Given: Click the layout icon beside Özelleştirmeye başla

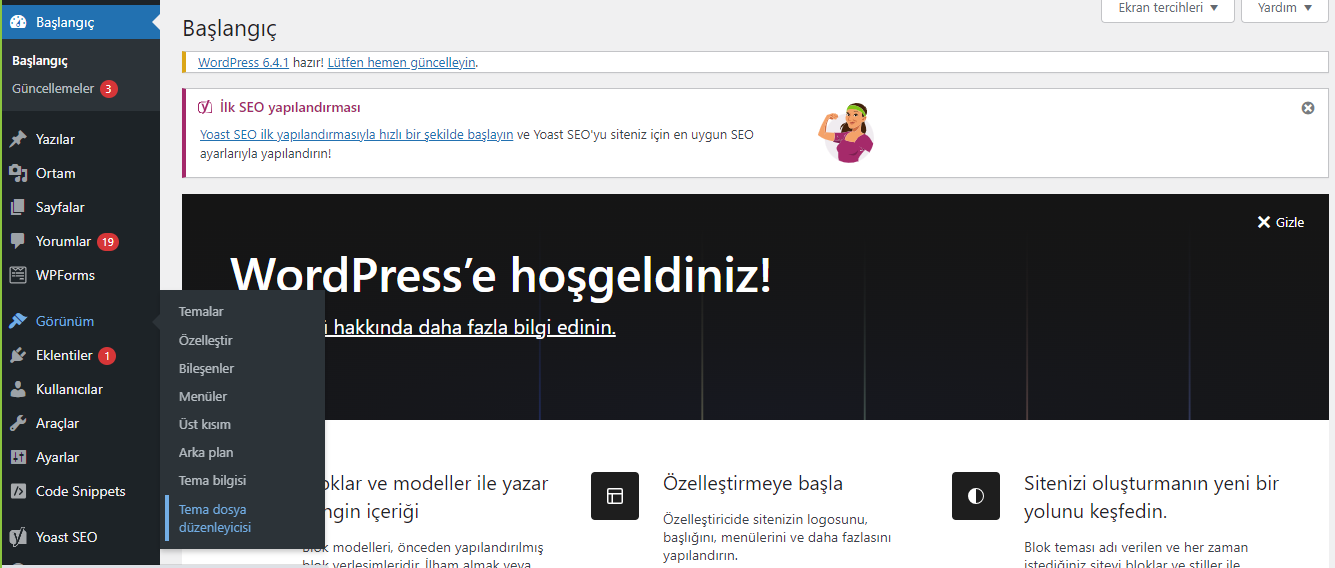Looking at the screenshot, I should [615, 495].
